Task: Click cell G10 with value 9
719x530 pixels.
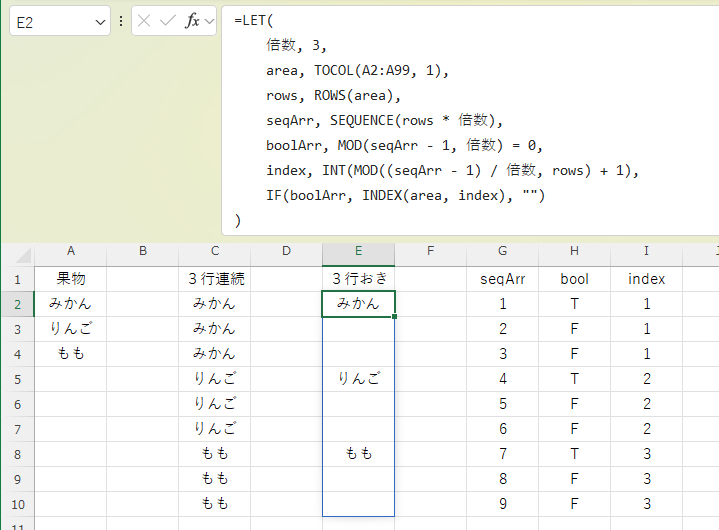Action: pyautogui.click(x=503, y=504)
